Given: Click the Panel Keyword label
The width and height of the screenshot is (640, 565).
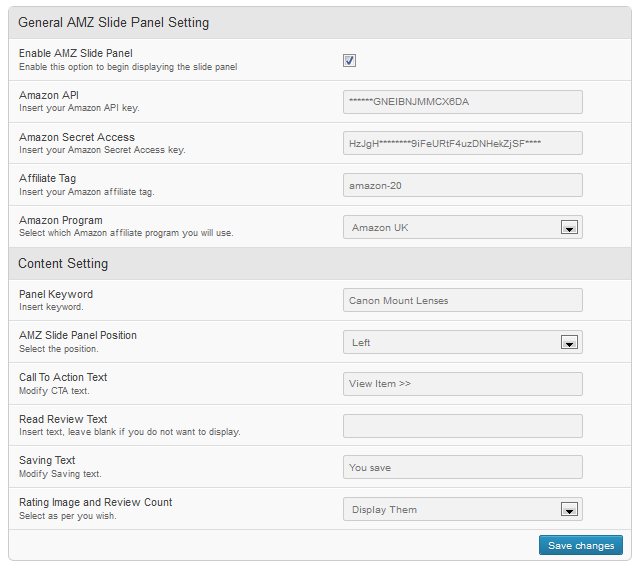Looking at the screenshot, I should 56,294.
